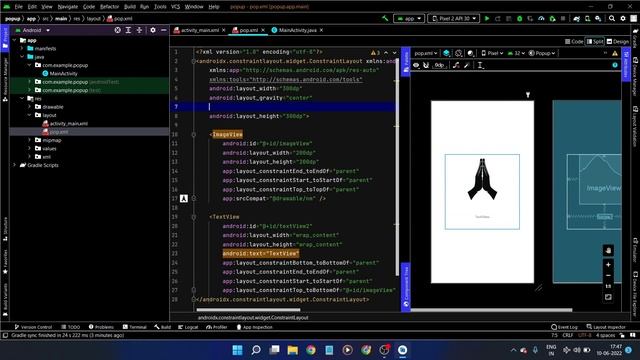The image size is (640, 360).
Task: Click the layout warning triangle in design toolbar
Action: tap(615, 53)
